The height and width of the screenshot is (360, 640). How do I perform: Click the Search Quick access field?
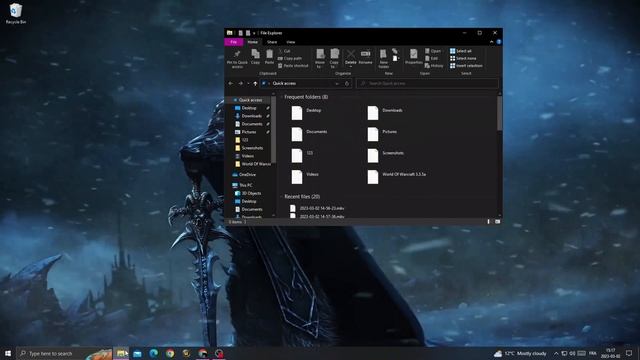point(427,83)
